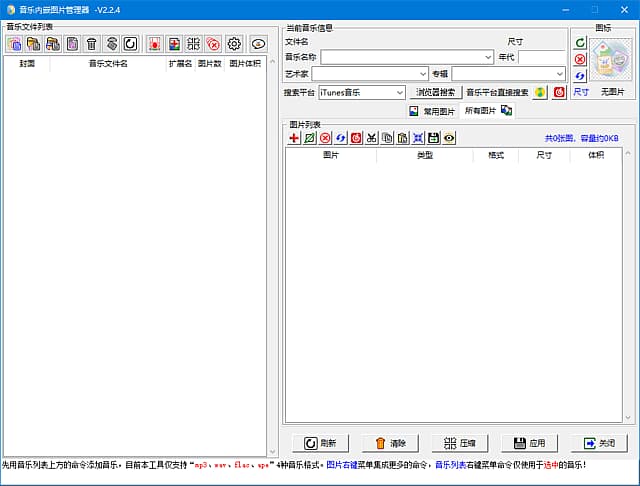Viewport: 640px width, 486px height.
Task: Click the 应用 button at bottom
Action: tap(528, 443)
